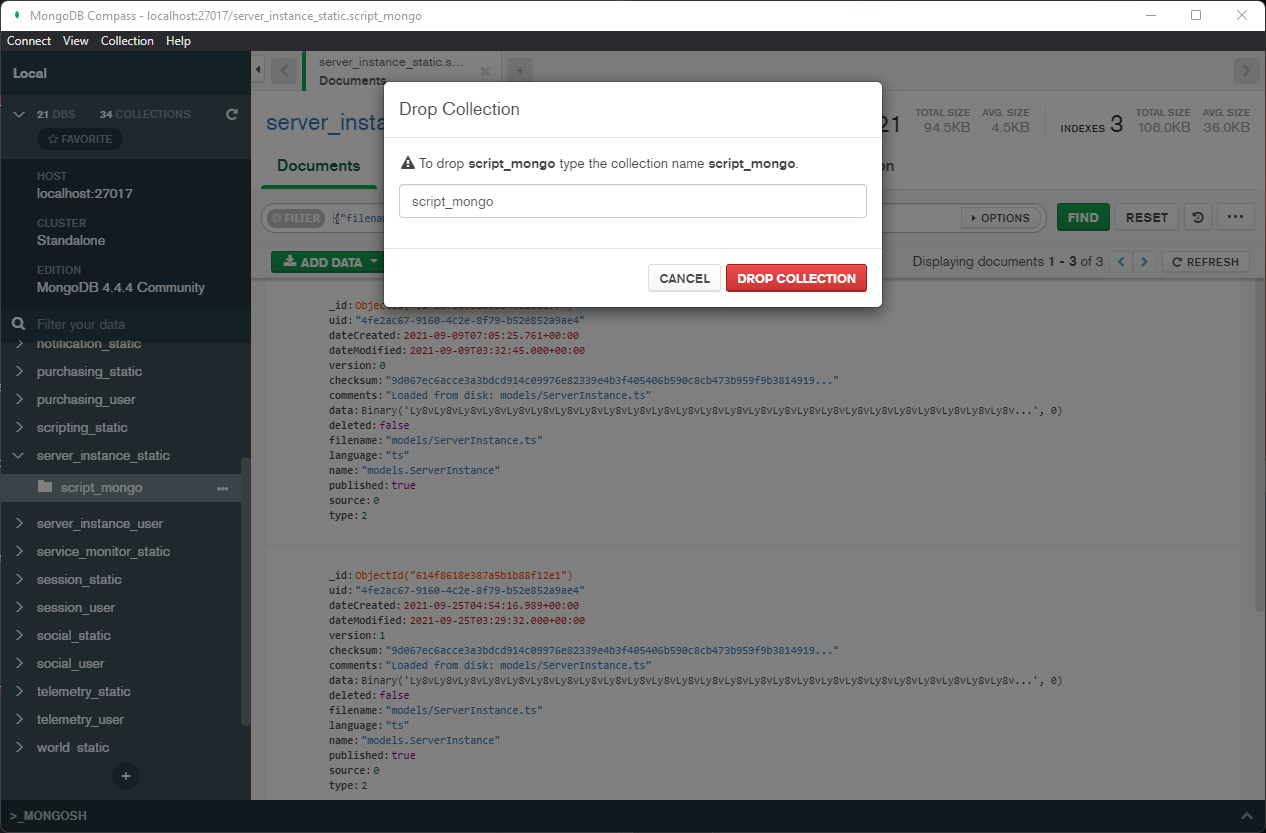Cancel the Drop Collection dialog

click(x=684, y=278)
